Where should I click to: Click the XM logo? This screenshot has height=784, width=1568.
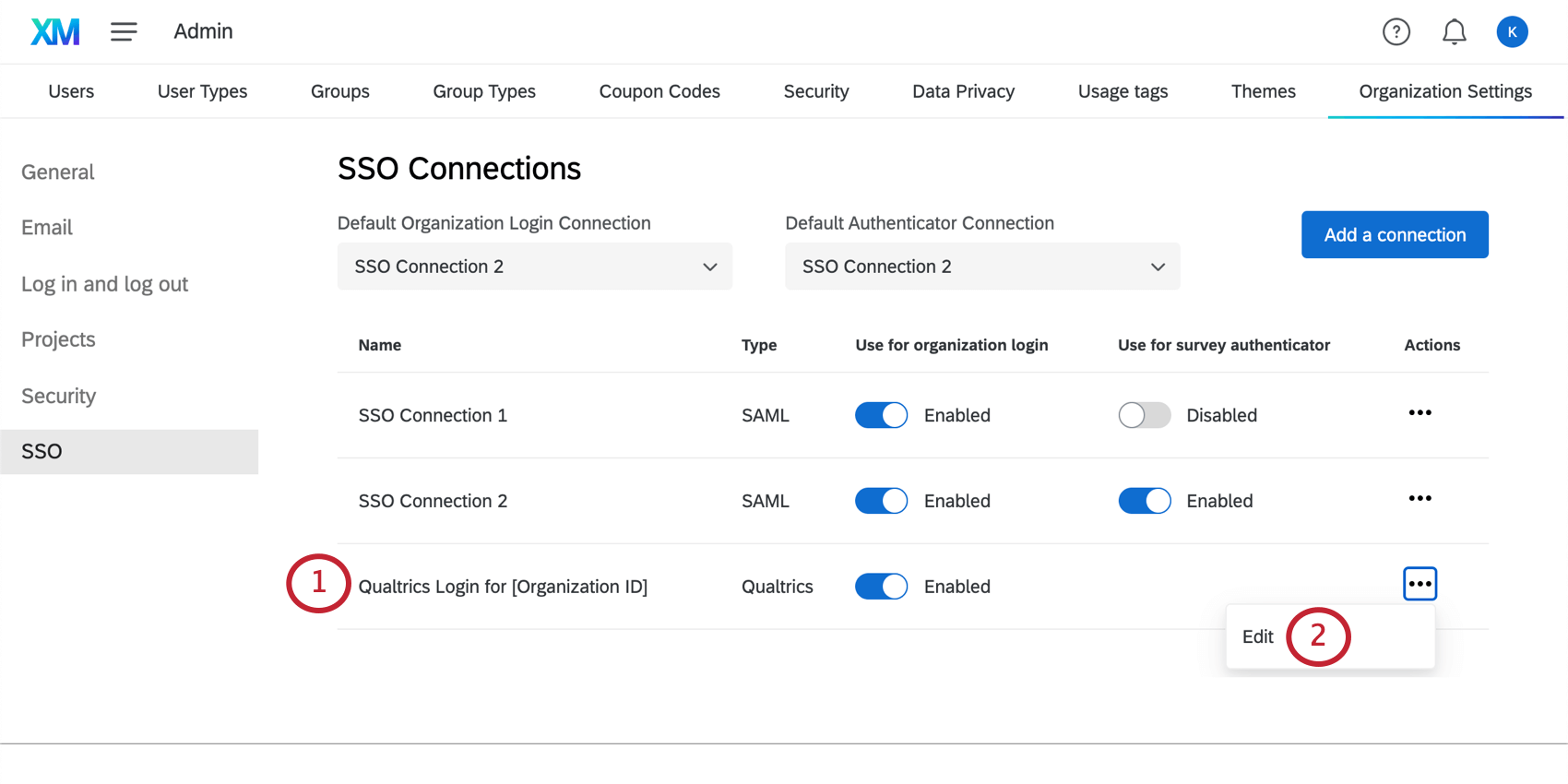click(55, 31)
